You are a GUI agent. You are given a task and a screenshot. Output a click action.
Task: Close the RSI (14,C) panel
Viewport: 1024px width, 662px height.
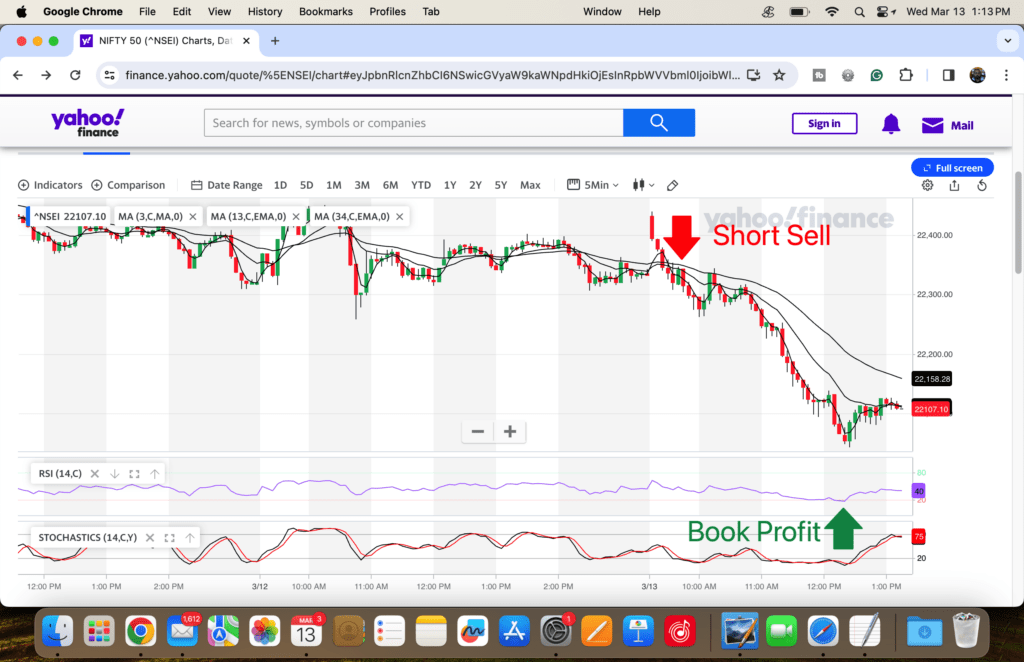pos(95,474)
